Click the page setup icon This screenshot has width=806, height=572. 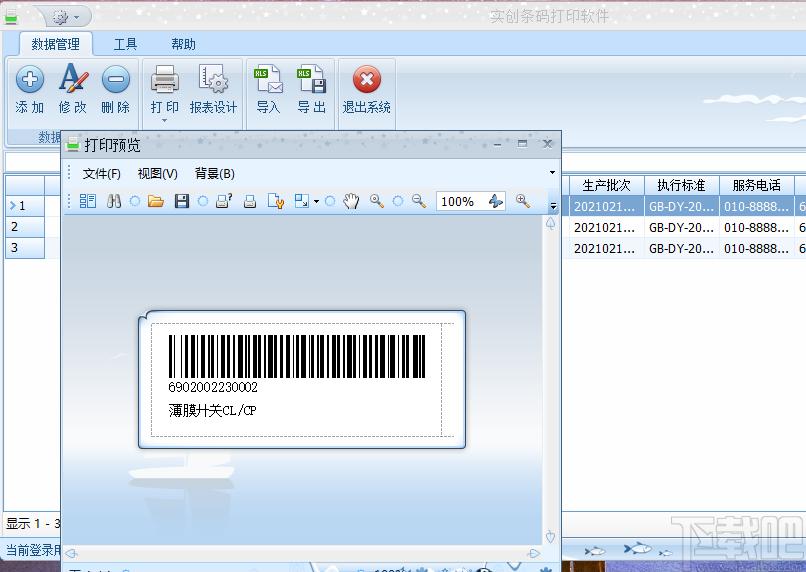[276, 201]
